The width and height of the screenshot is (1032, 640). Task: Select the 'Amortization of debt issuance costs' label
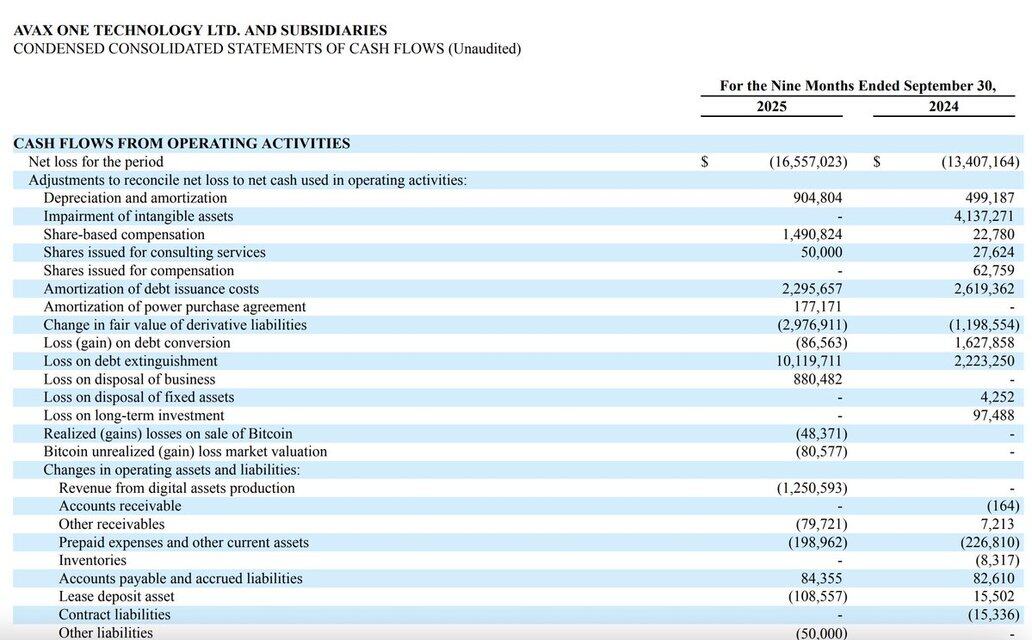(x=151, y=289)
